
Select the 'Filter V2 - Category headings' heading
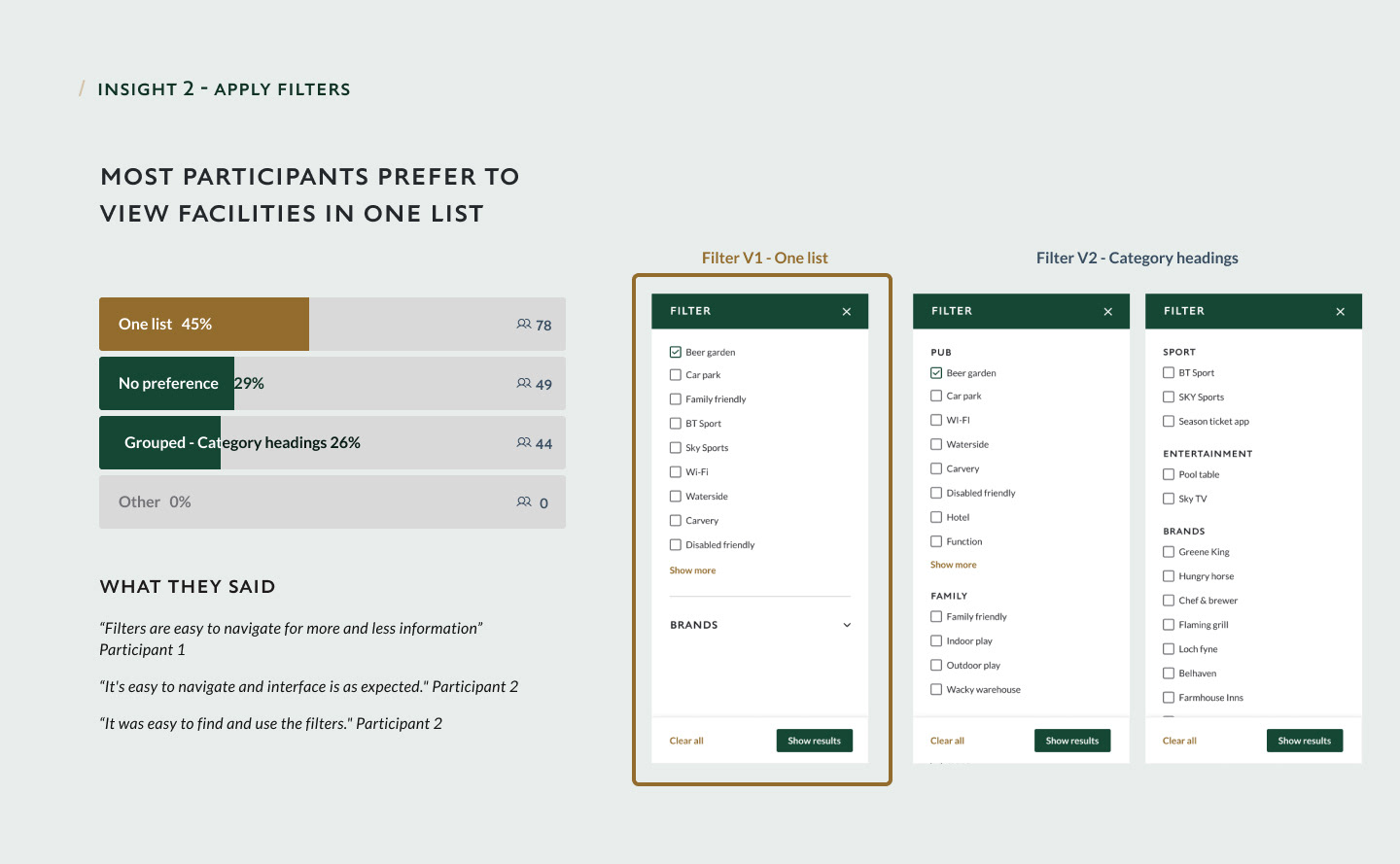click(1137, 258)
